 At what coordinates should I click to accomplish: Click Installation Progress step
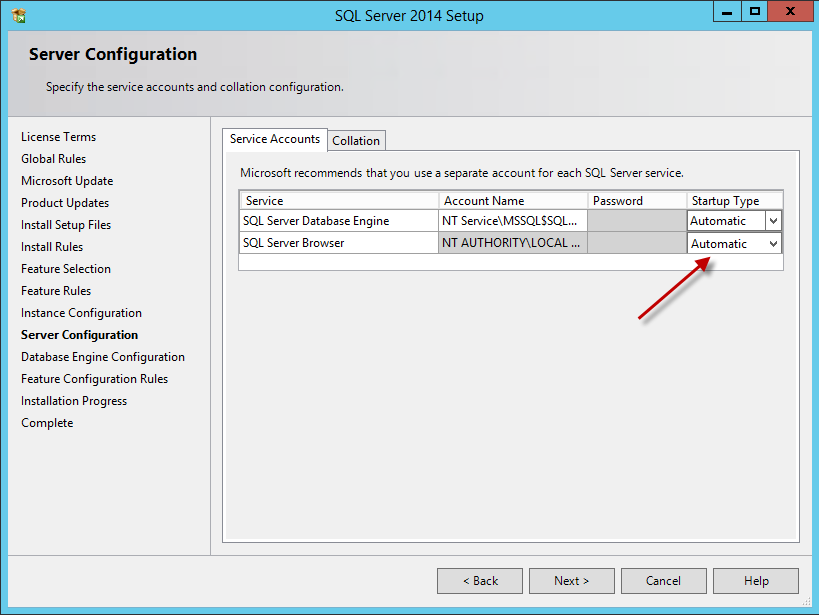tap(74, 401)
